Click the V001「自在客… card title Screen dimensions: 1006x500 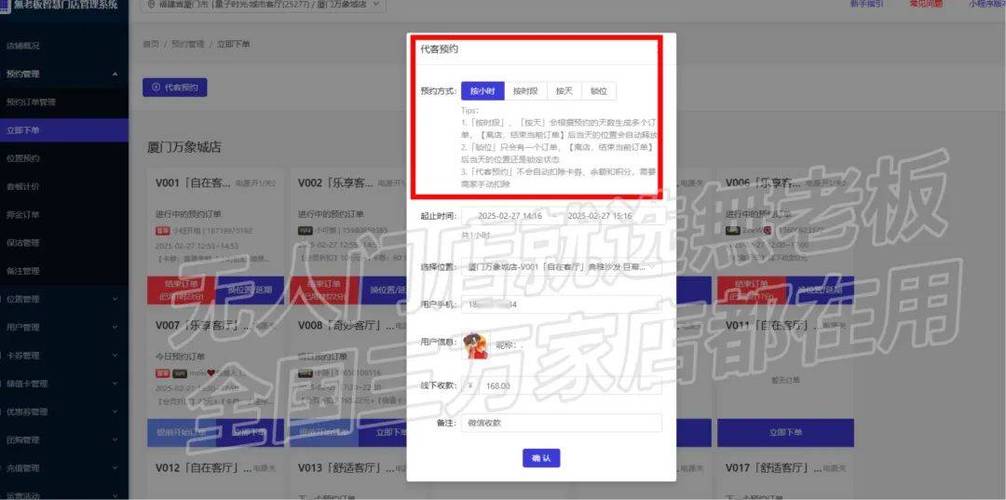click(x=193, y=184)
